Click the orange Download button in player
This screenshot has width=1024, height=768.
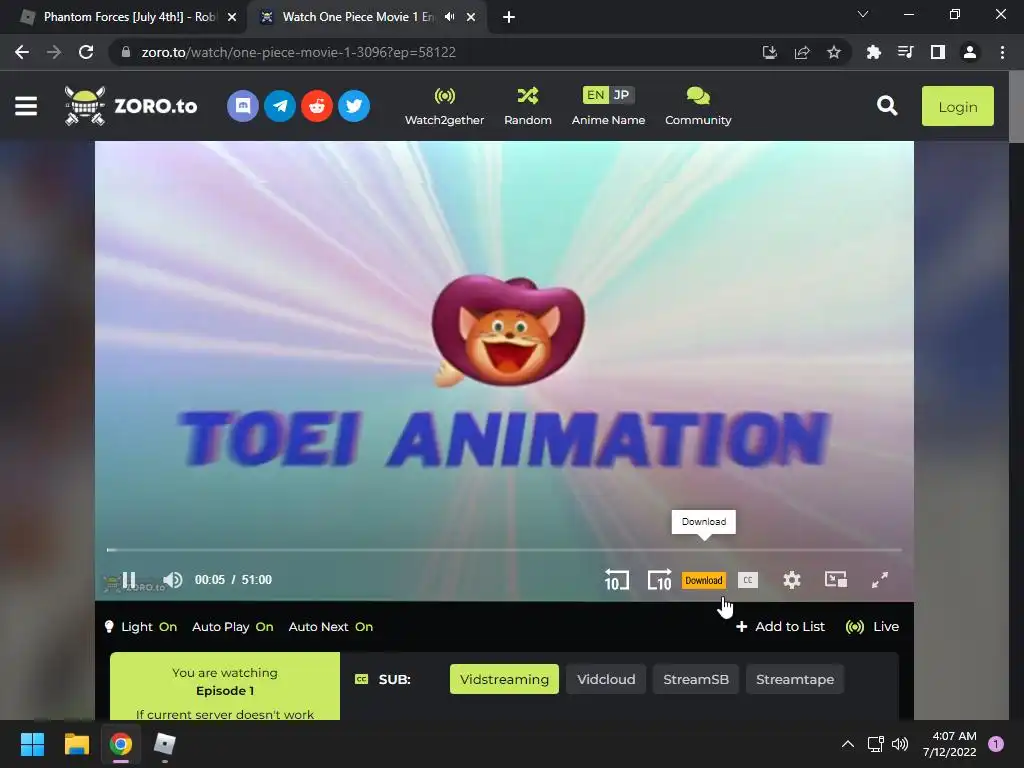point(704,581)
